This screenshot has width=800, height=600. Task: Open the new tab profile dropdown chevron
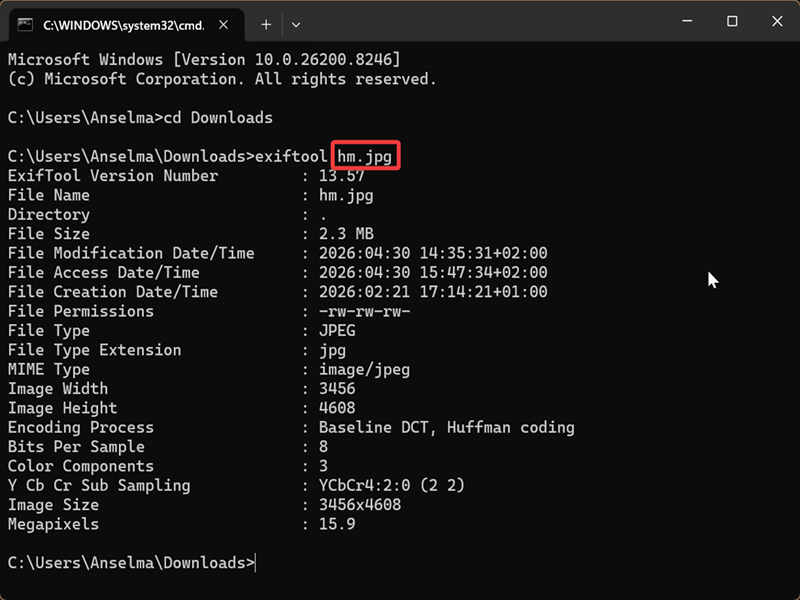296,24
